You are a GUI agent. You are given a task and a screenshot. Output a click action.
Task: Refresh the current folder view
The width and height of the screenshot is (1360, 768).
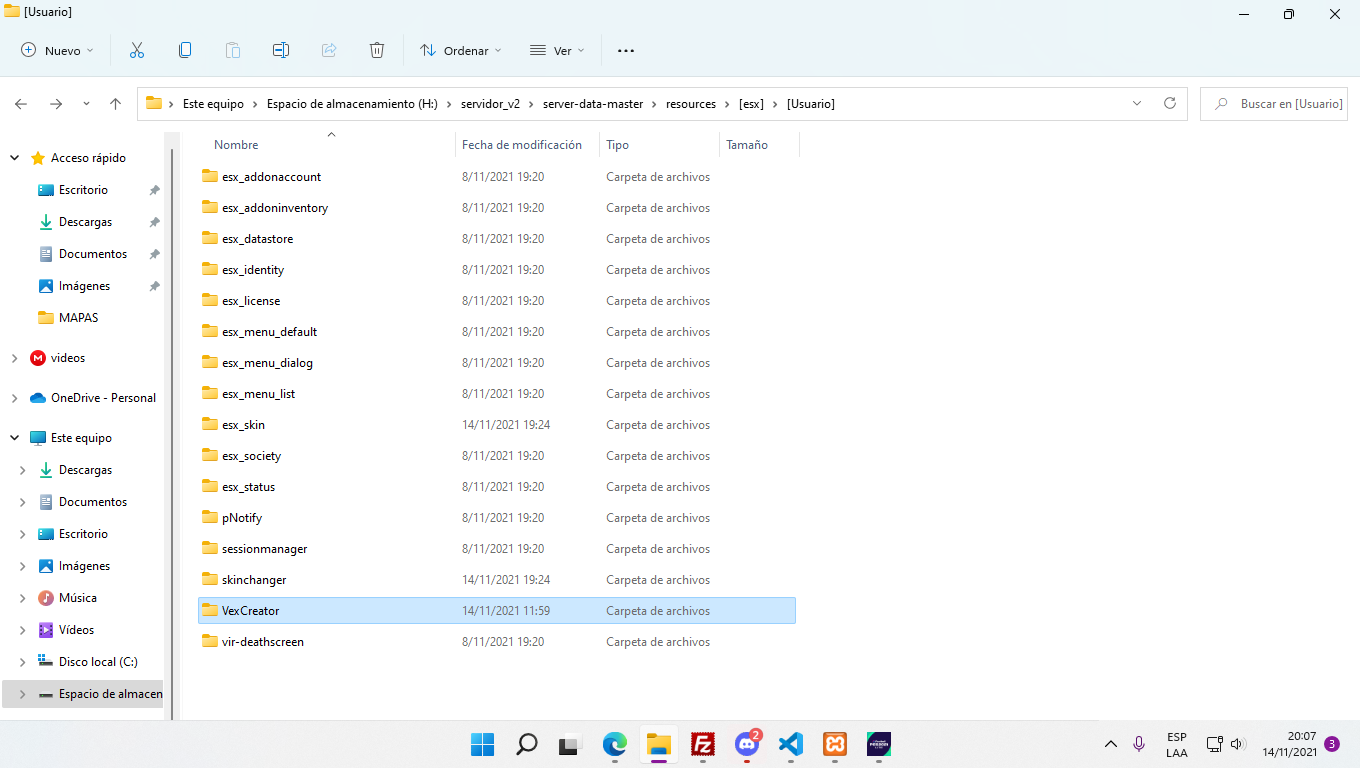[1170, 103]
